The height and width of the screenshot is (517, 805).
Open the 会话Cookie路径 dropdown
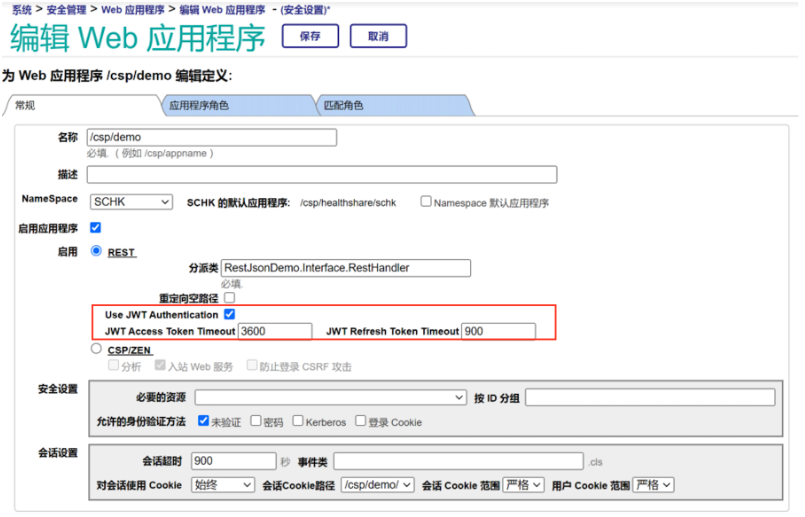pos(377,485)
